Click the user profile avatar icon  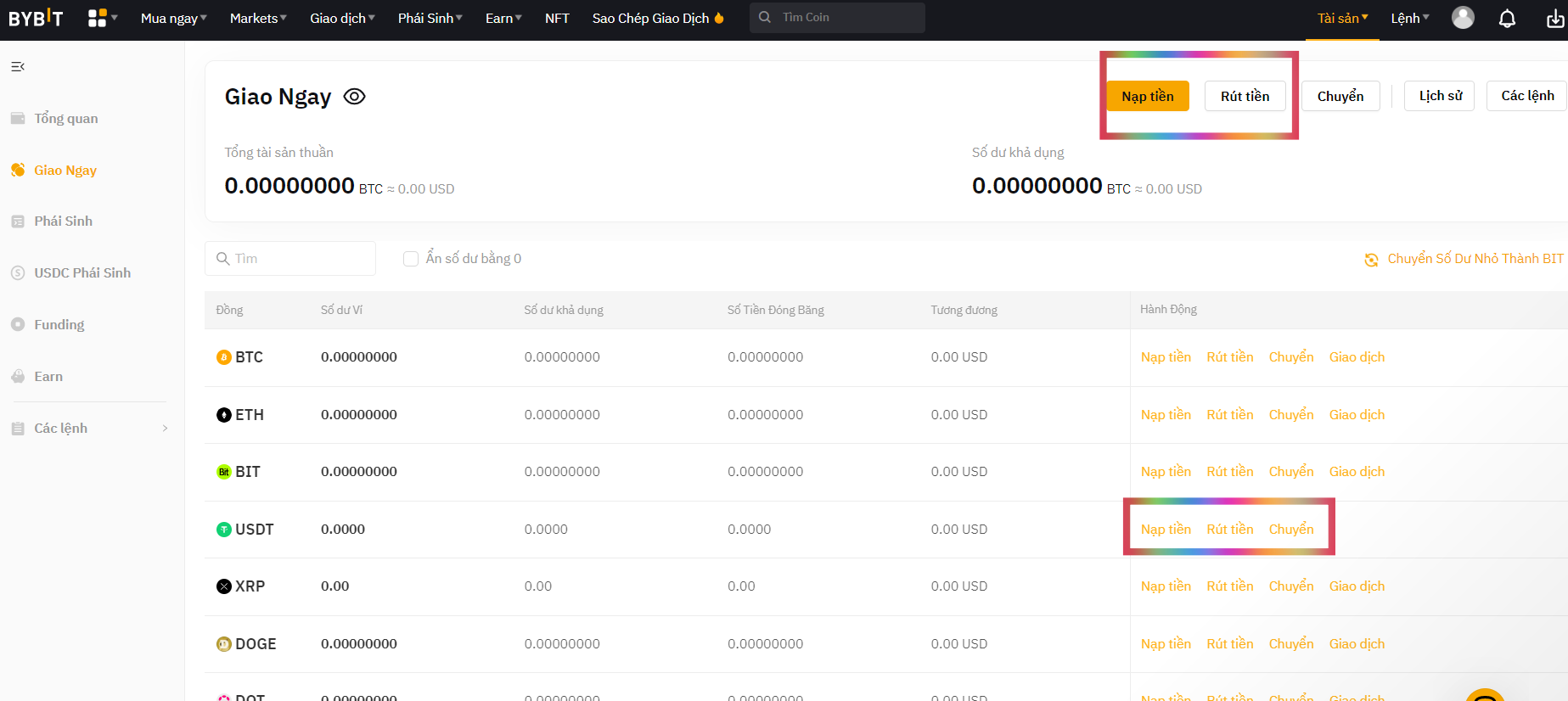coord(1463,18)
